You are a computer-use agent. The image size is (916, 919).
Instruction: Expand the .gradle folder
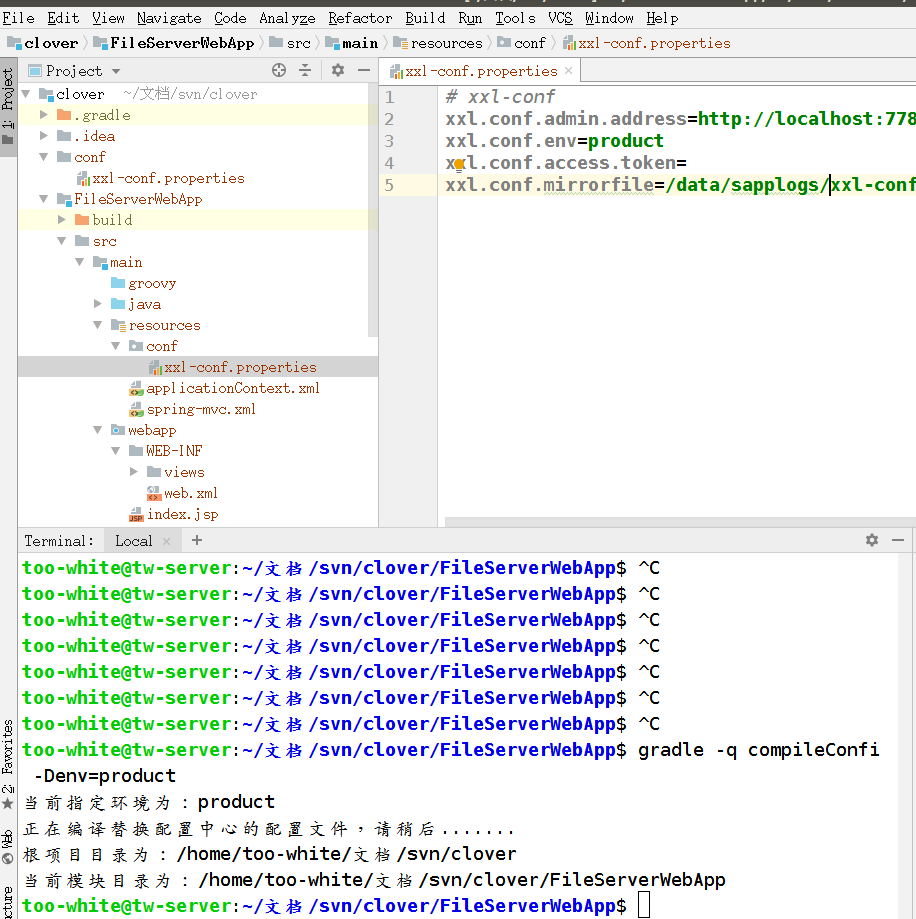(43, 115)
